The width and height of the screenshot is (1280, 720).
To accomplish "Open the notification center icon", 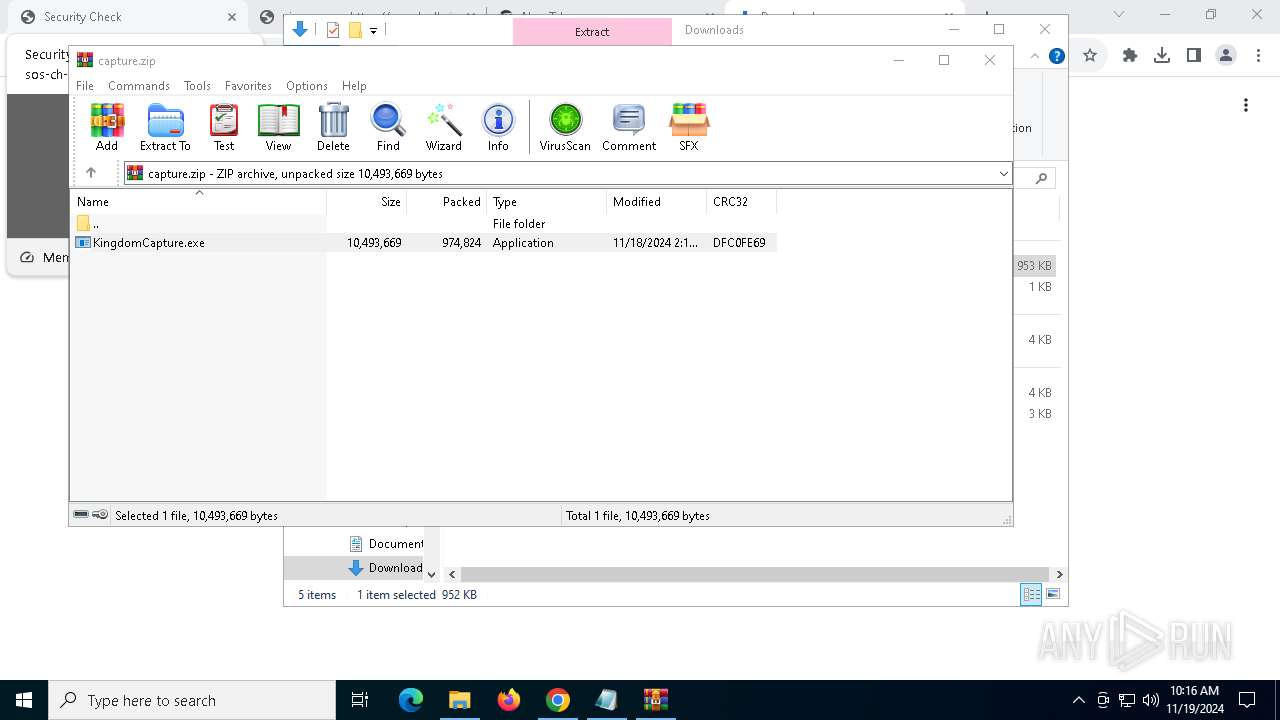I will click(x=1247, y=700).
